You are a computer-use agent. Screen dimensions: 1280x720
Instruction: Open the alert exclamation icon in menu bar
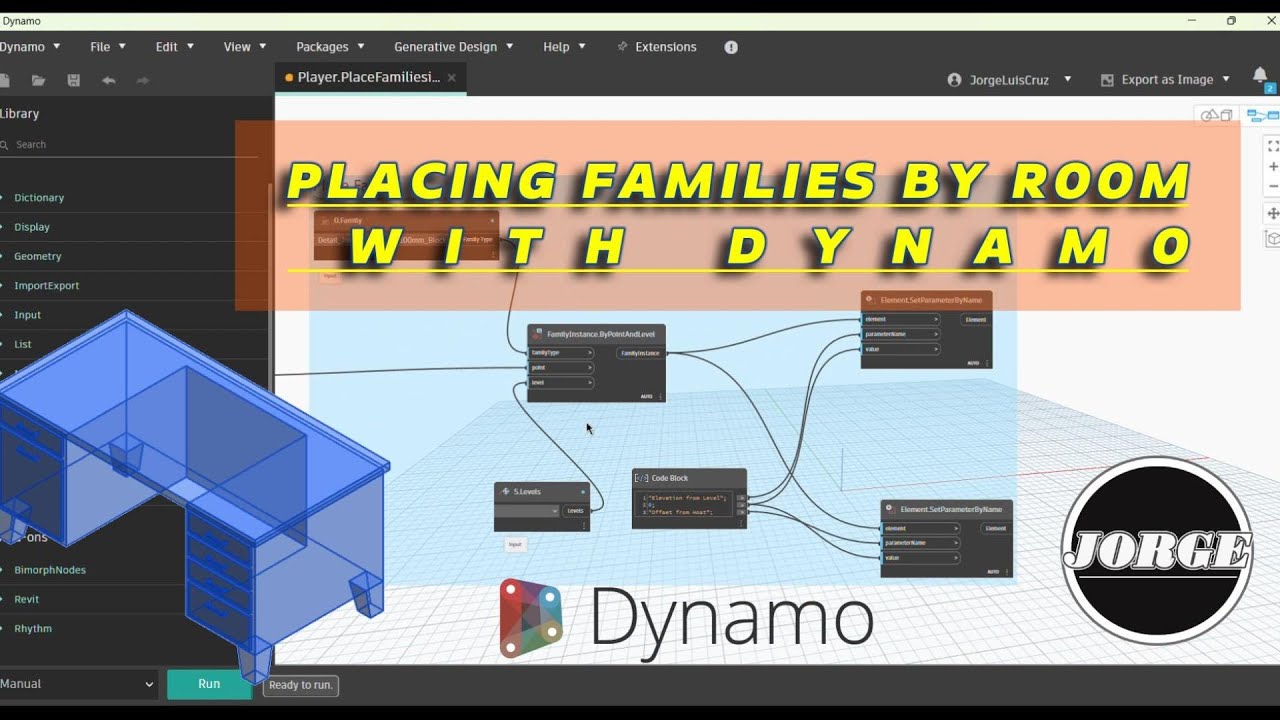pos(731,47)
